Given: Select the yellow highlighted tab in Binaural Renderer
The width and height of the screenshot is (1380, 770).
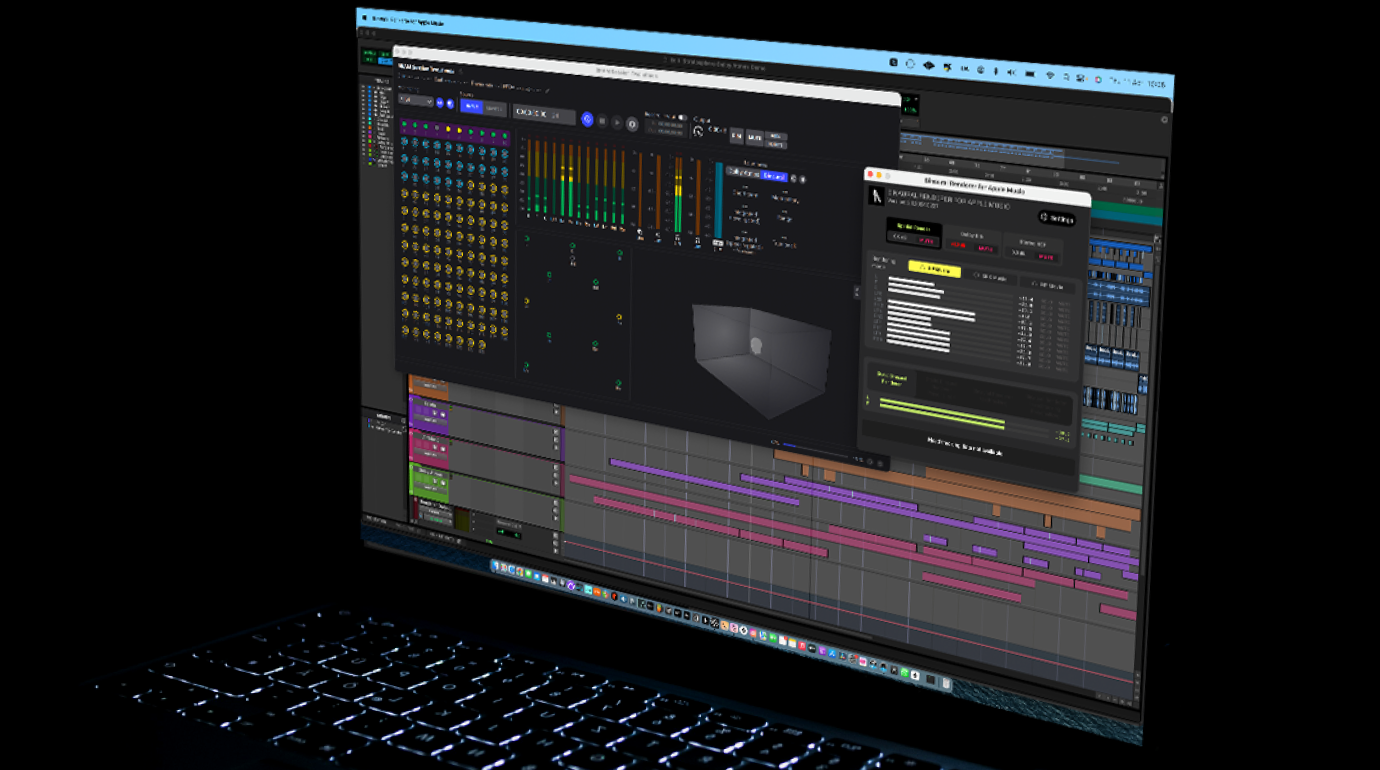Looking at the screenshot, I should coord(934,269).
